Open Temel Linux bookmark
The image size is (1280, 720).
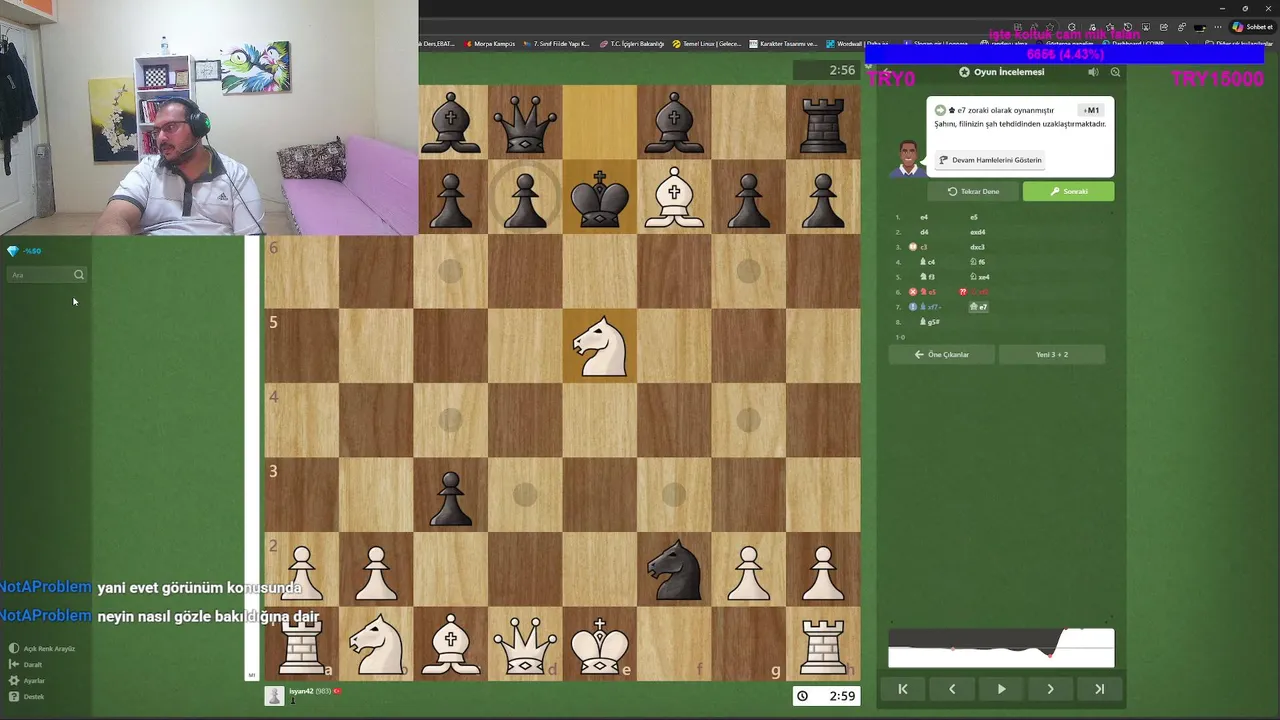pyautogui.click(x=707, y=44)
